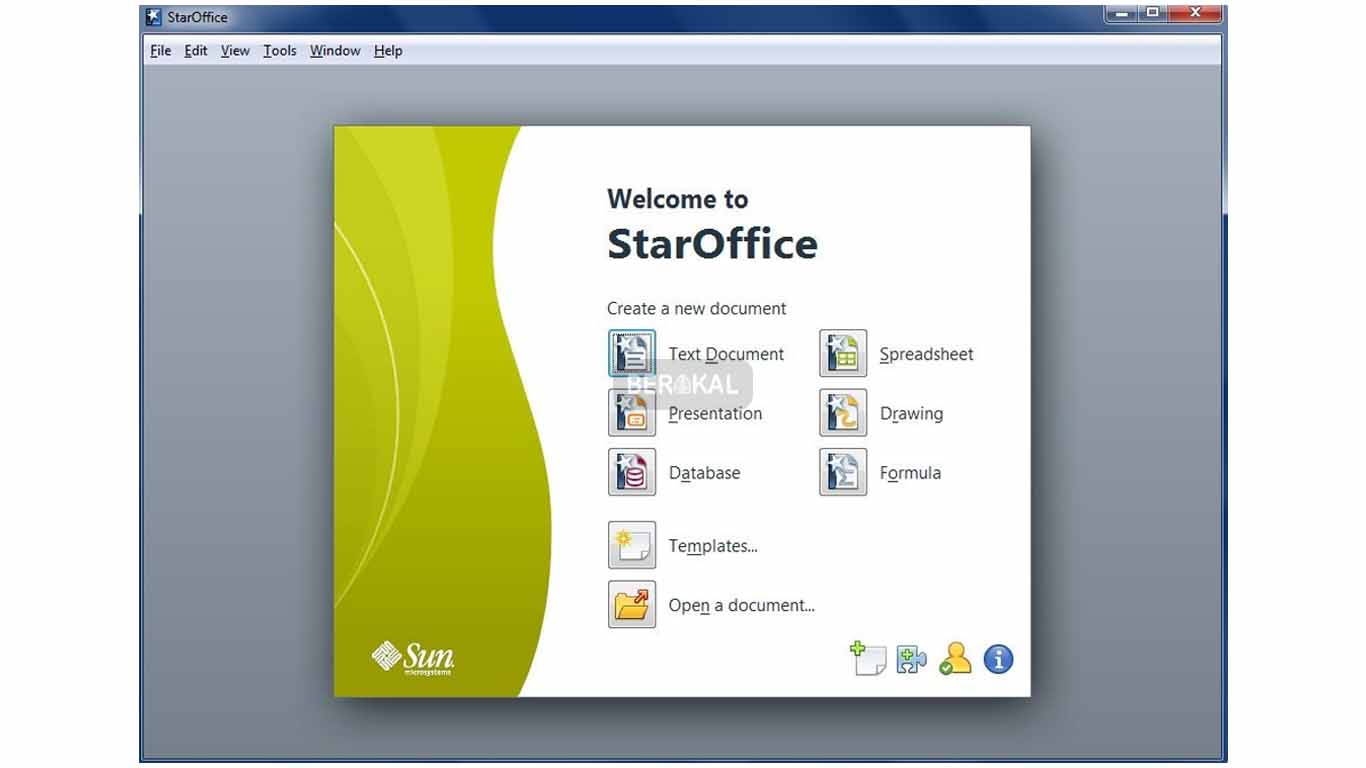Open the Window menu

tap(335, 51)
